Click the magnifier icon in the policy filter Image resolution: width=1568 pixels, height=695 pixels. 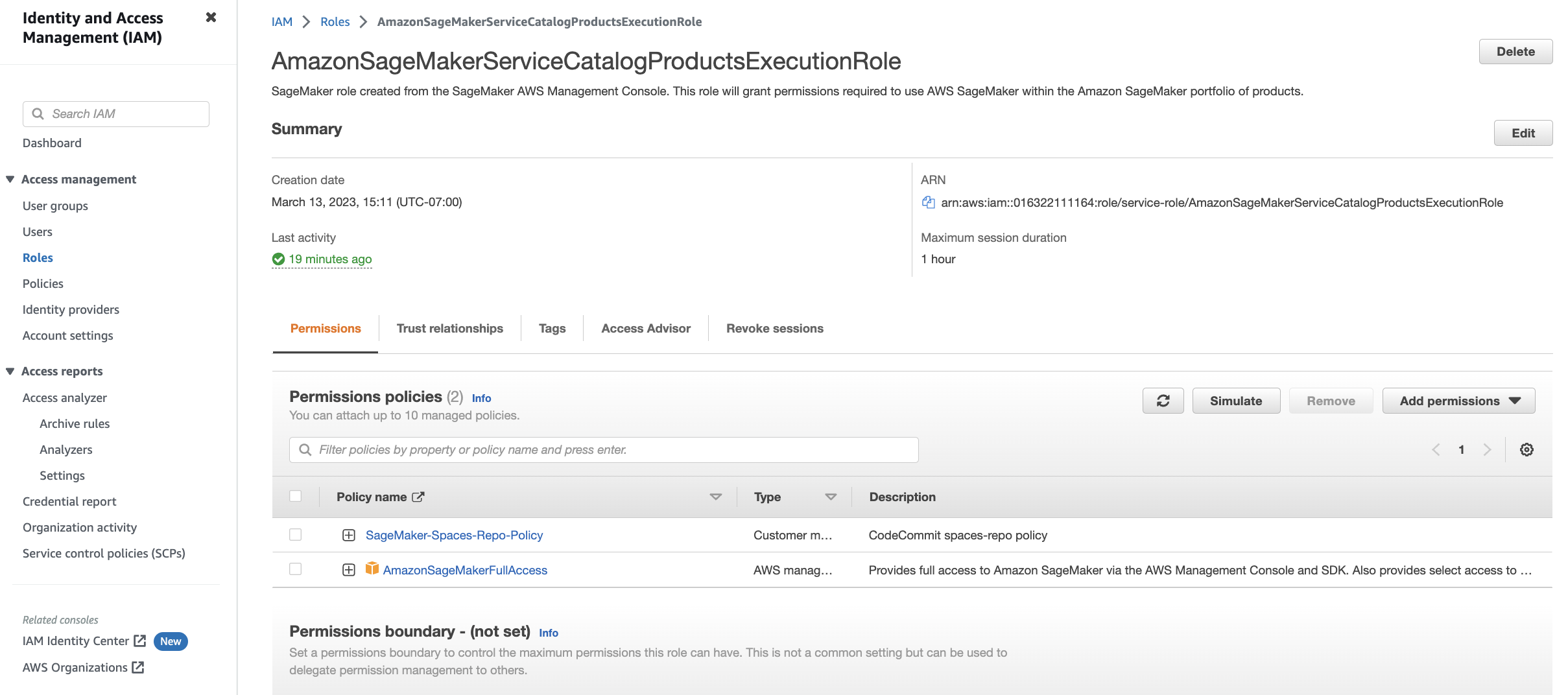pyautogui.click(x=305, y=450)
